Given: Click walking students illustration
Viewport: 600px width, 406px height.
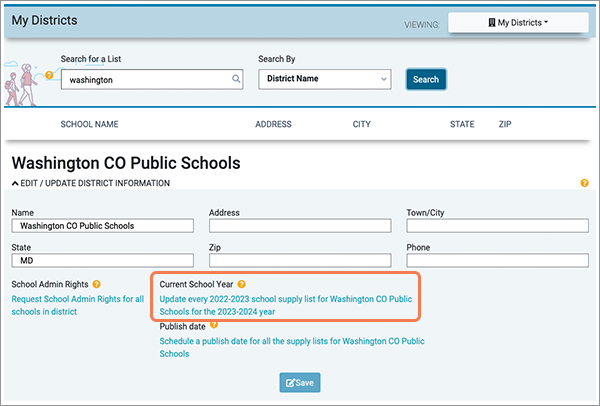Looking at the screenshot, I should click(x=20, y=84).
